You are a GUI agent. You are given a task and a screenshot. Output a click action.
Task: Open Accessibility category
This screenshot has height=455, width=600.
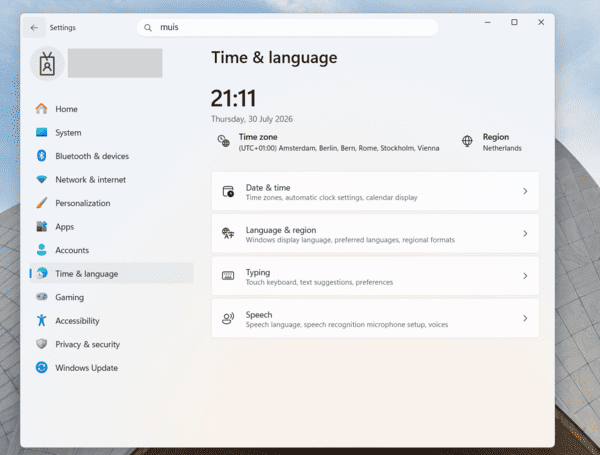pyautogui.click(x=111, y=321)
